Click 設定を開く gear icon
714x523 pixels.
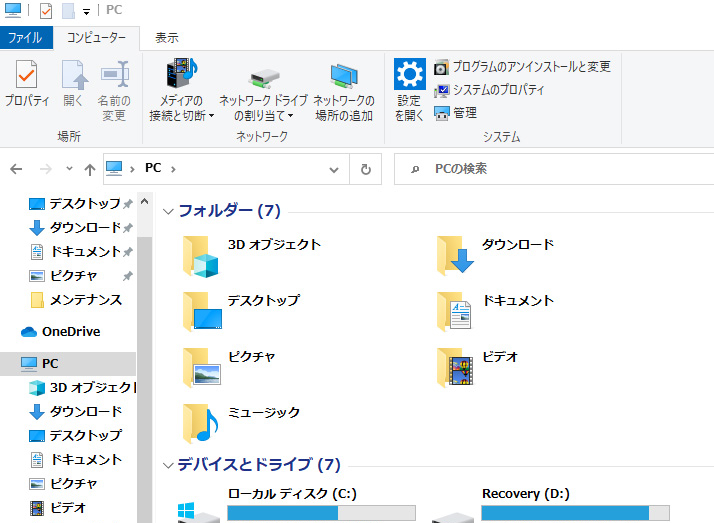(409, 75)
